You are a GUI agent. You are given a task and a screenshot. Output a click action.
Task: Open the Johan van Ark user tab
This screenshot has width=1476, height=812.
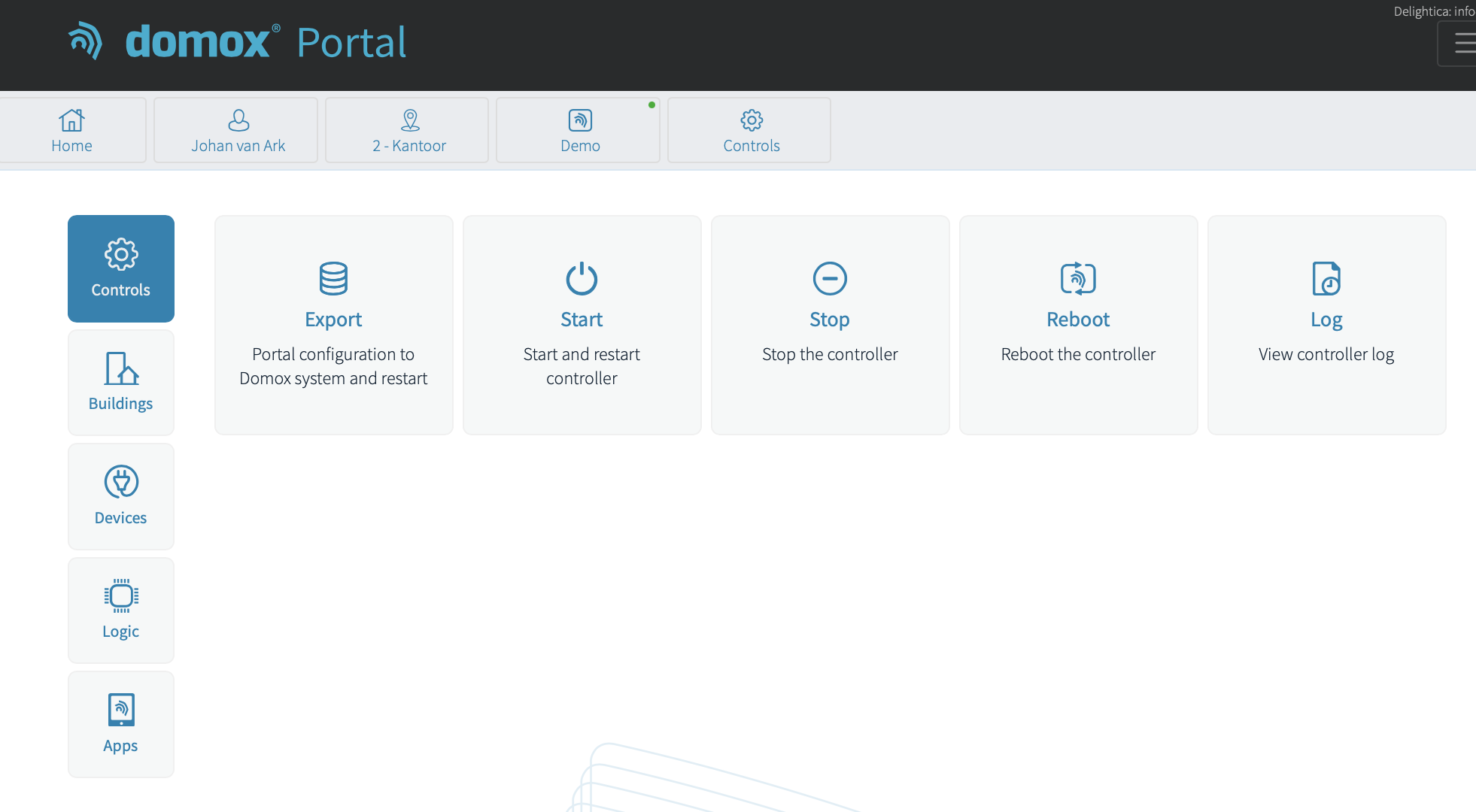(x=238, y=130)
